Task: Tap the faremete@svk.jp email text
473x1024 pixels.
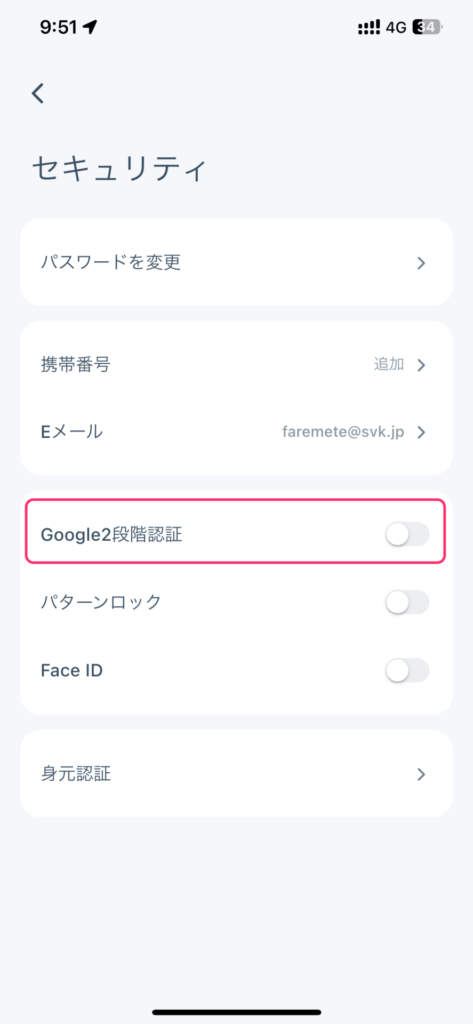Action: point(344,432)
